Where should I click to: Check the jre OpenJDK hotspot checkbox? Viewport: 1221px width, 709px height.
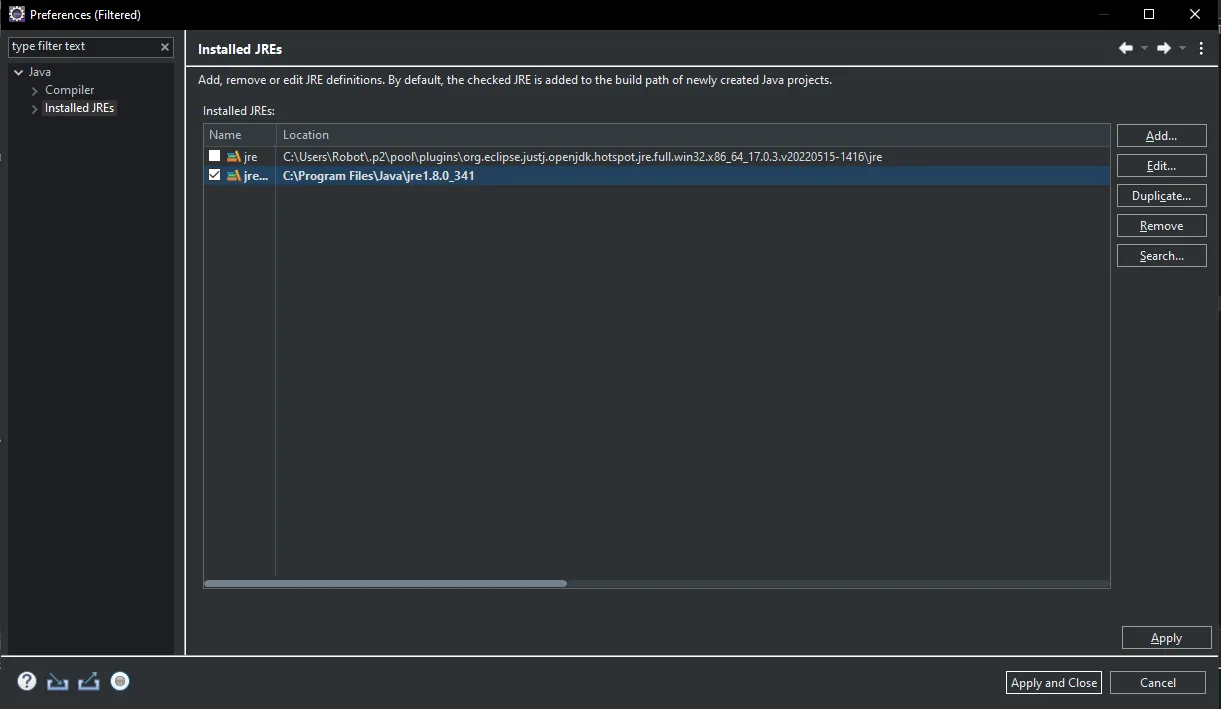pyautogui.click(x=214, y=156)
